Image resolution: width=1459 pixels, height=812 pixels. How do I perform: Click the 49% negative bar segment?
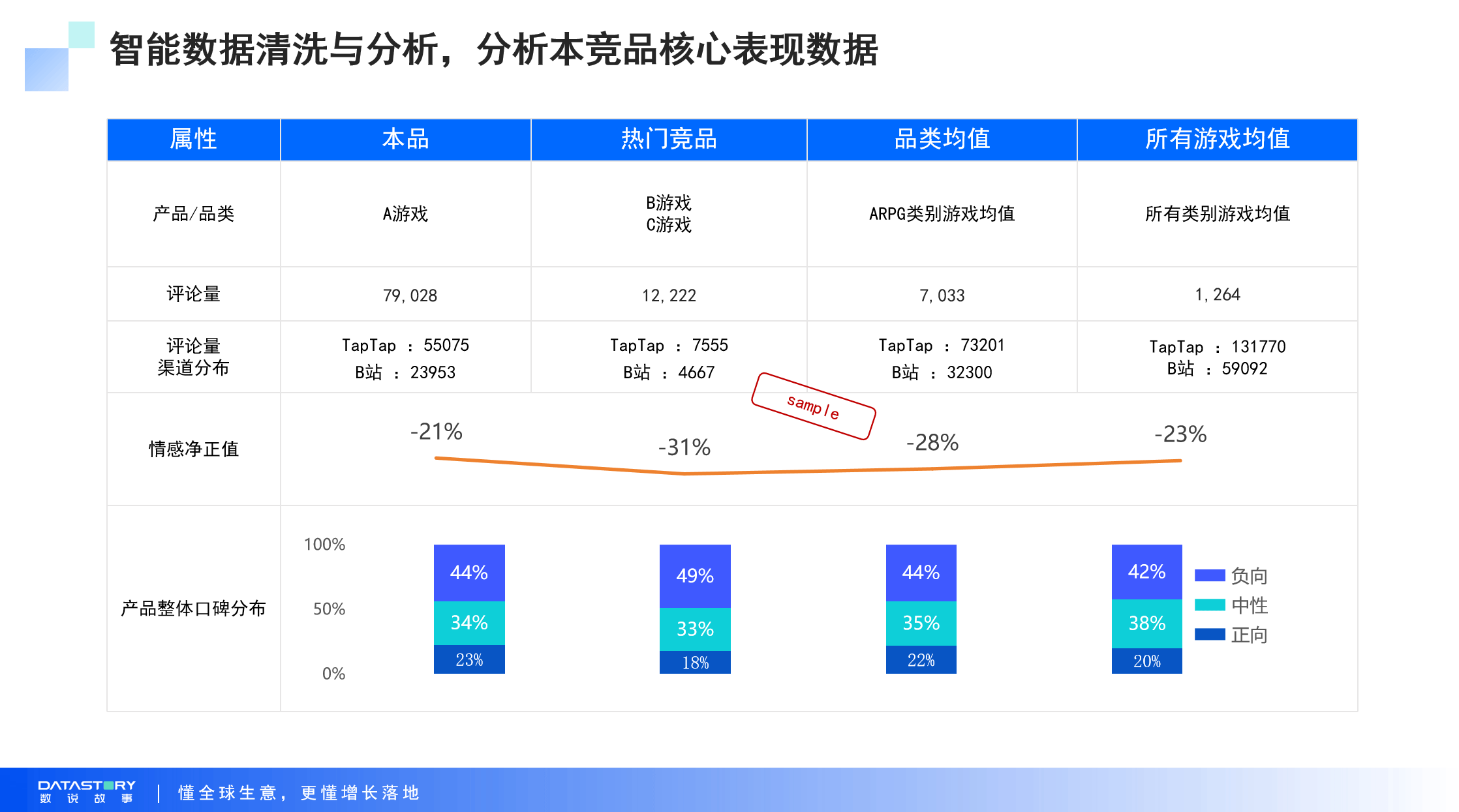695,575
